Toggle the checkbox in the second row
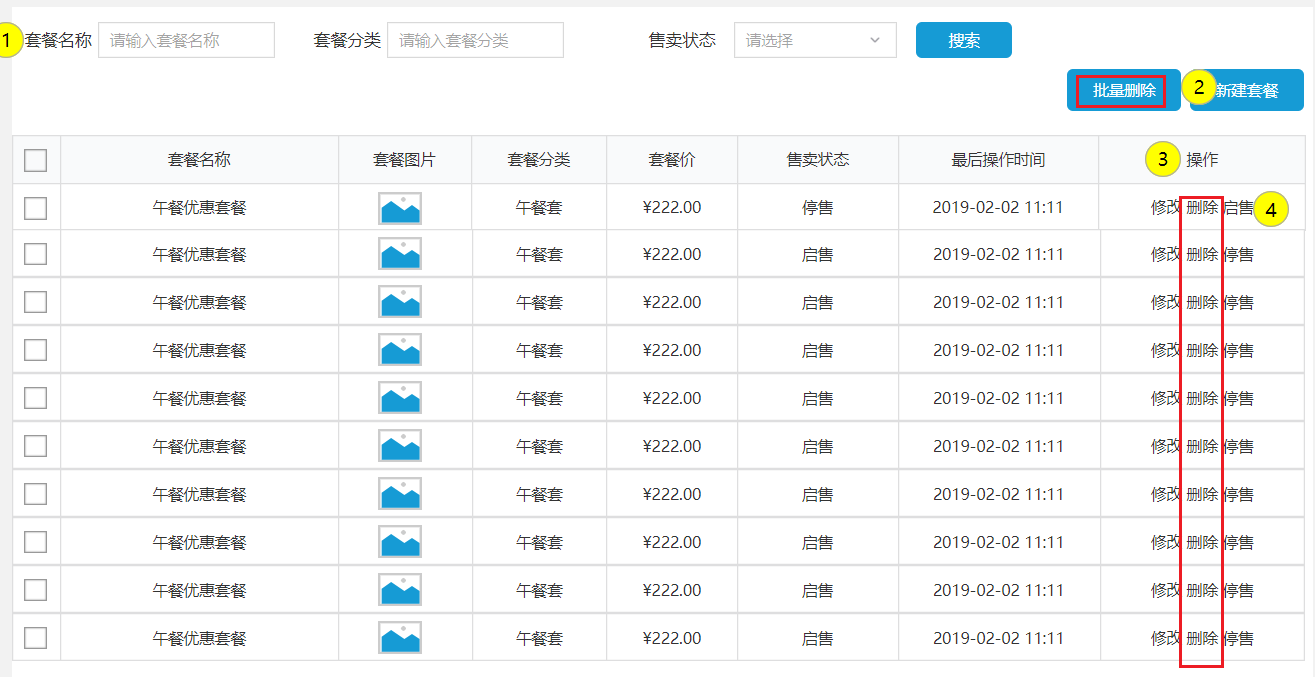 click(36, 254)
